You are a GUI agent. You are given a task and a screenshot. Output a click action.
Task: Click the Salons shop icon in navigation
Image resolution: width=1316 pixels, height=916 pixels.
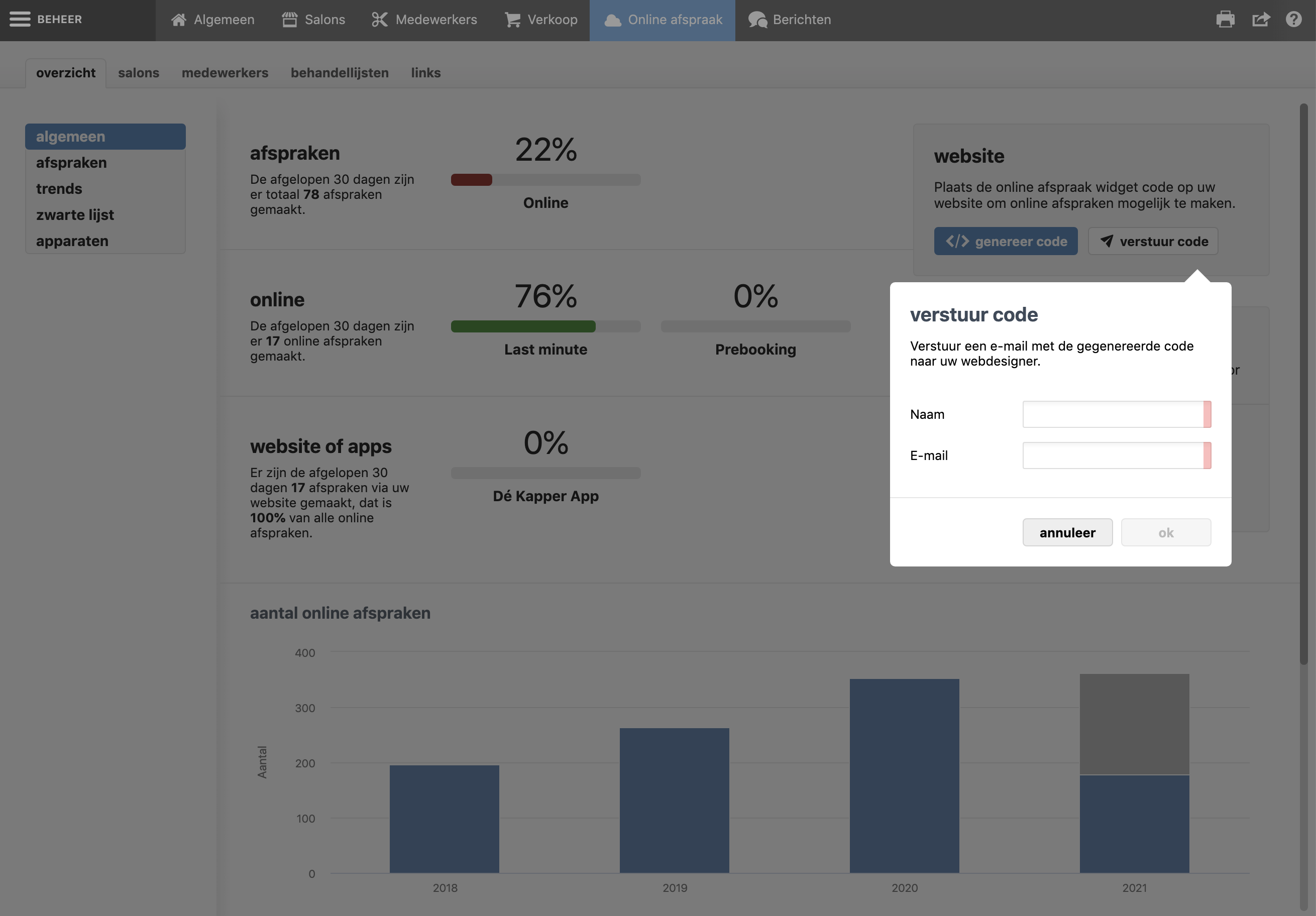pos(289,20)
